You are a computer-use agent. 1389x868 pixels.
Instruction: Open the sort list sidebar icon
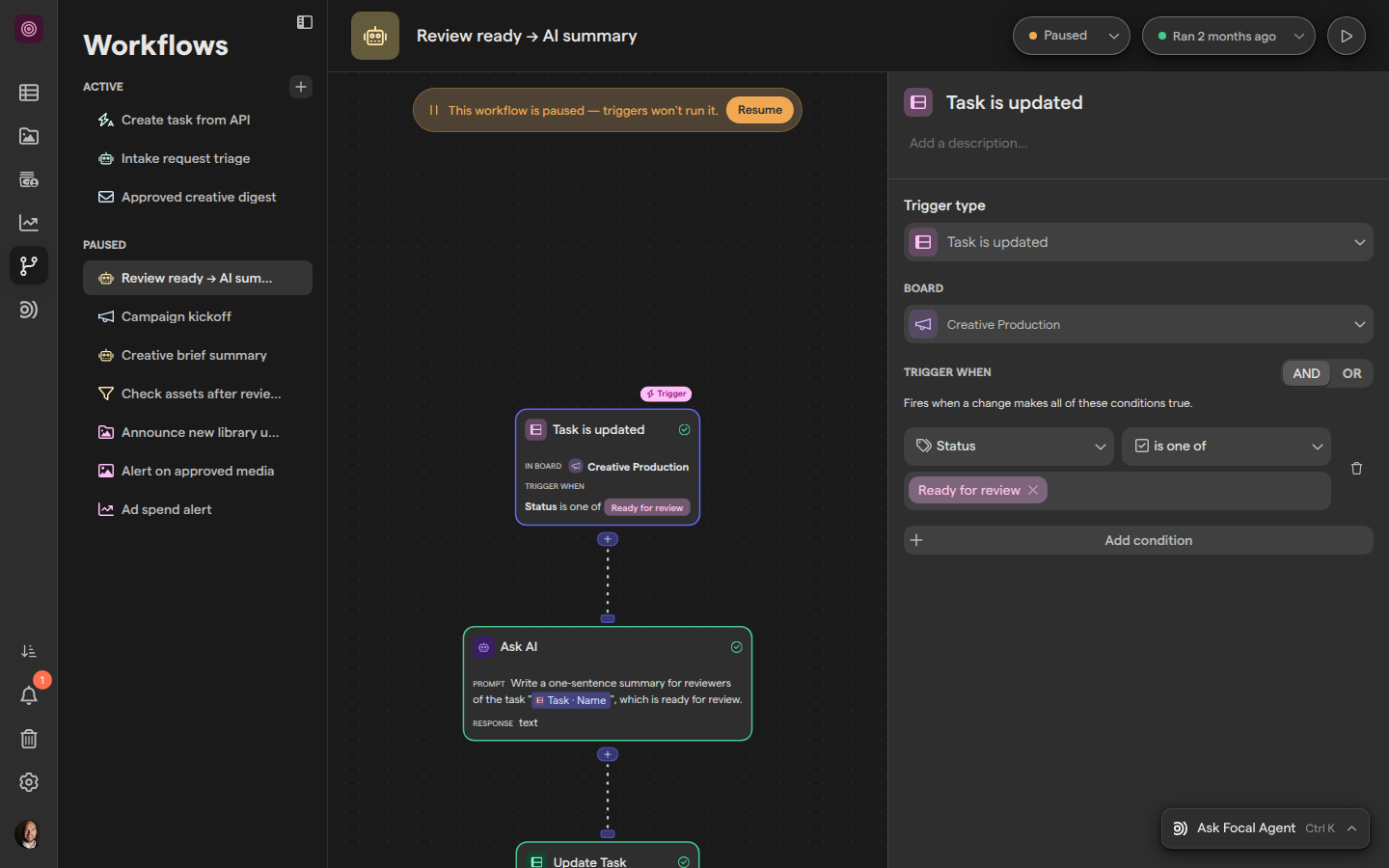[29, 652]
